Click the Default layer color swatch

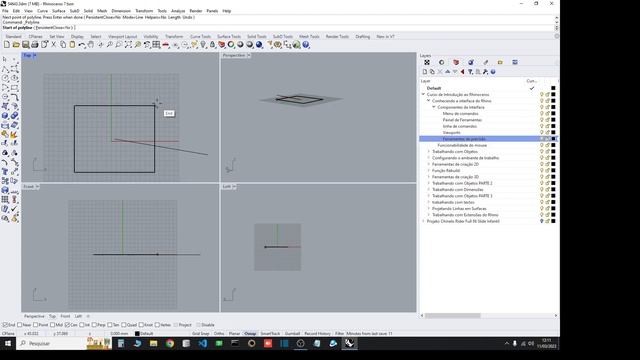point(553,88)
